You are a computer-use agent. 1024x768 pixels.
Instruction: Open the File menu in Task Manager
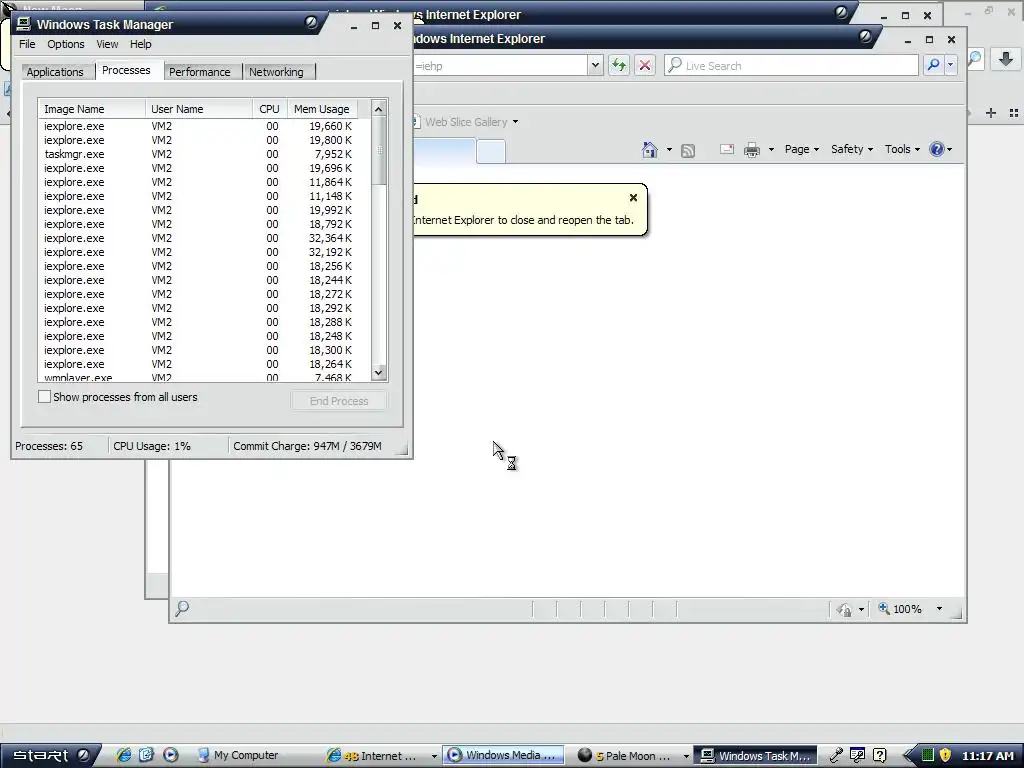(x=27, y=44)
